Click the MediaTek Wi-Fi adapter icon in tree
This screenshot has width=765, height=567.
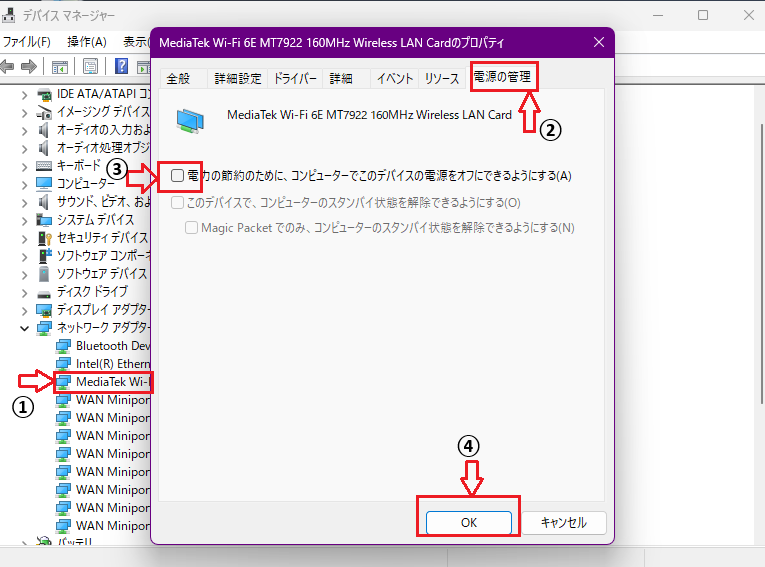[x=63, y=382]
